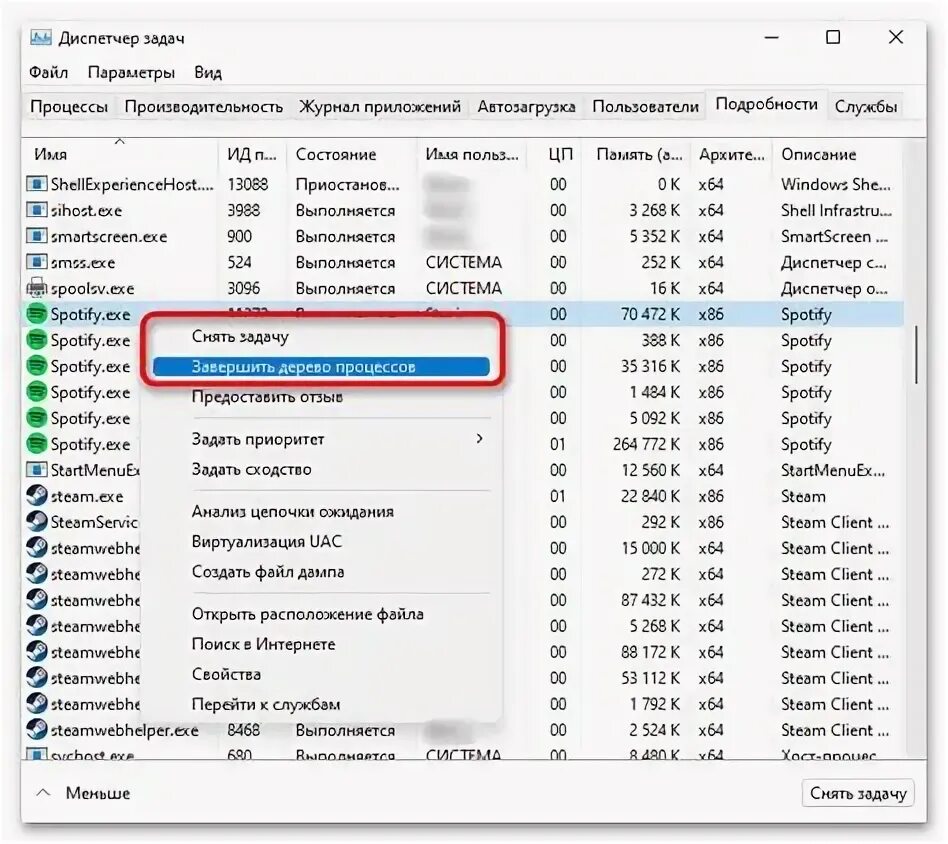The width and height of the screenshot is (948, 844).
Task: Select the Подробности tab
Action: [x=766, y=105]
